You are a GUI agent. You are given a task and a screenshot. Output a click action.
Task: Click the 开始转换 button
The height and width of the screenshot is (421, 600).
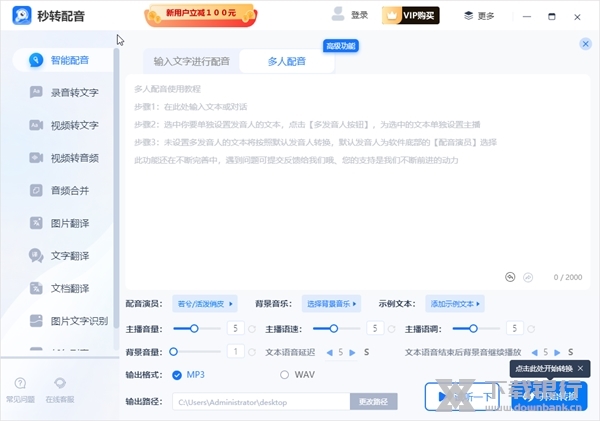coord(549,397)
